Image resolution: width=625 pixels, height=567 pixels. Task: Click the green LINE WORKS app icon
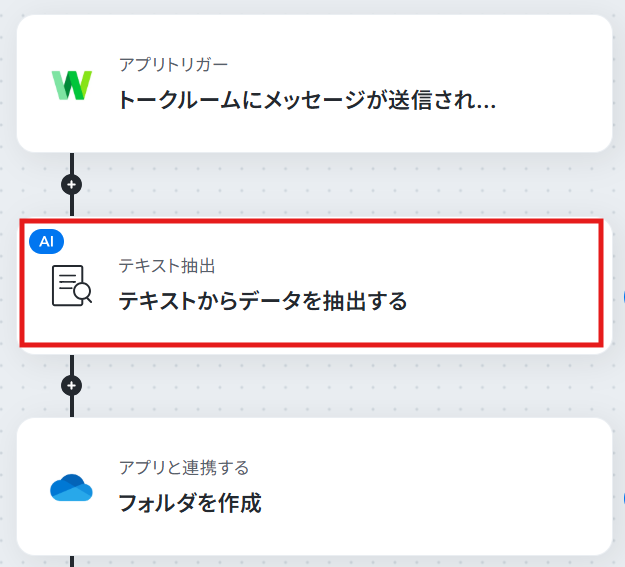(x=72, y=85)
